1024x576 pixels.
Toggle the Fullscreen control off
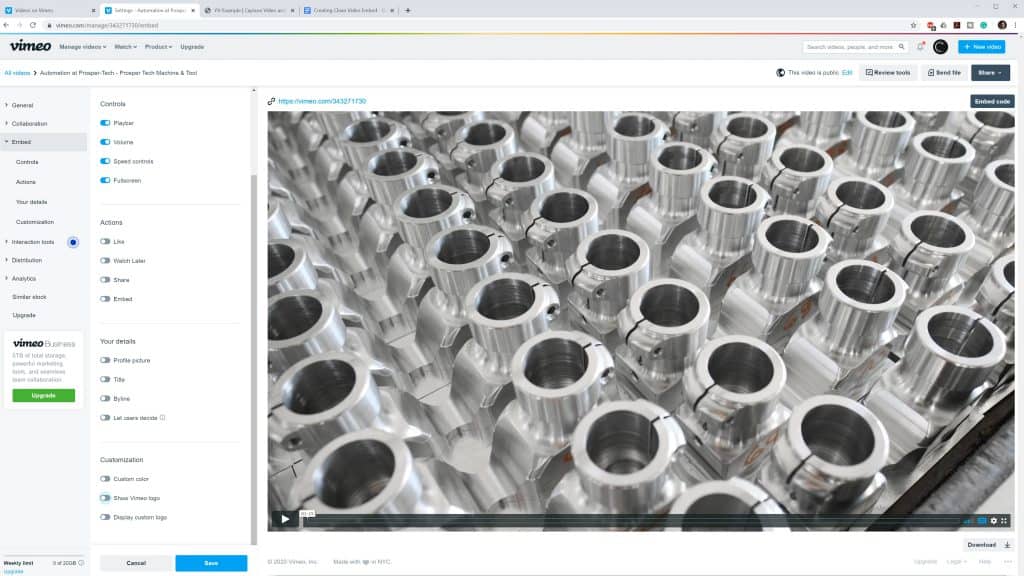pos(105,180)
